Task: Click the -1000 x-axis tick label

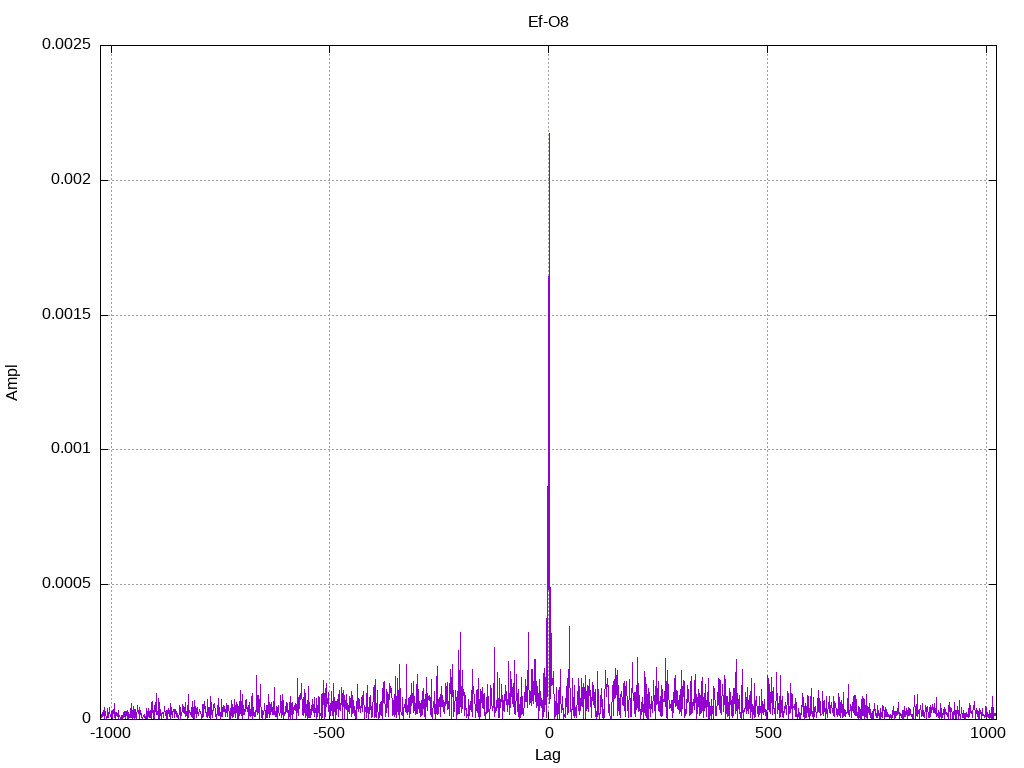Action: pos(110,733)
